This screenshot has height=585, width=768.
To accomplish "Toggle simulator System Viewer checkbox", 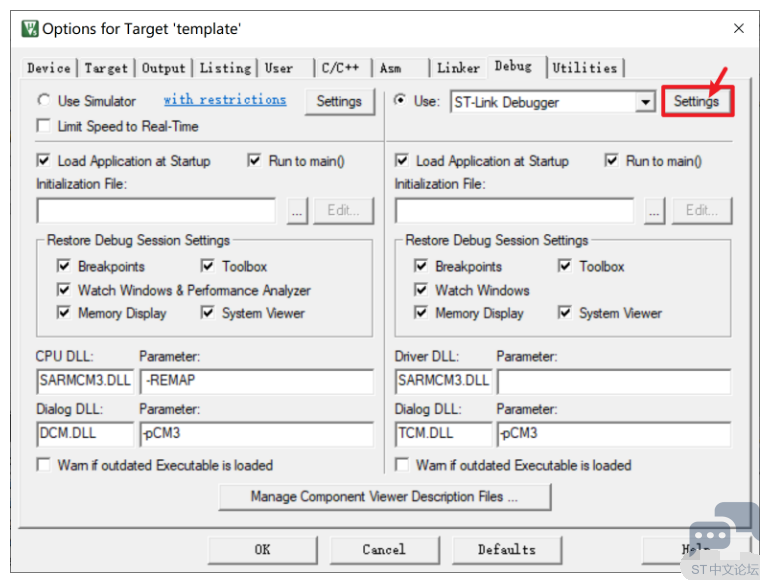I will click(208, 313).
